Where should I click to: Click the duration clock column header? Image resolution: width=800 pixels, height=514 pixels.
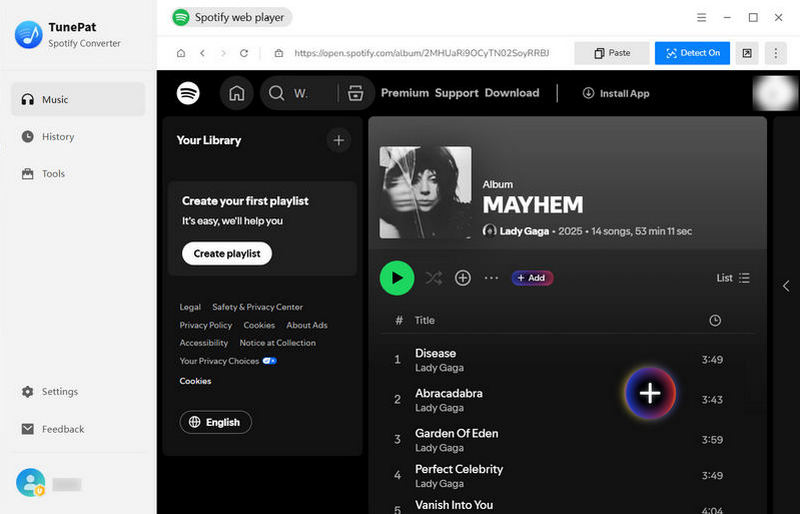pyautogui.click(x=715, y=321)
